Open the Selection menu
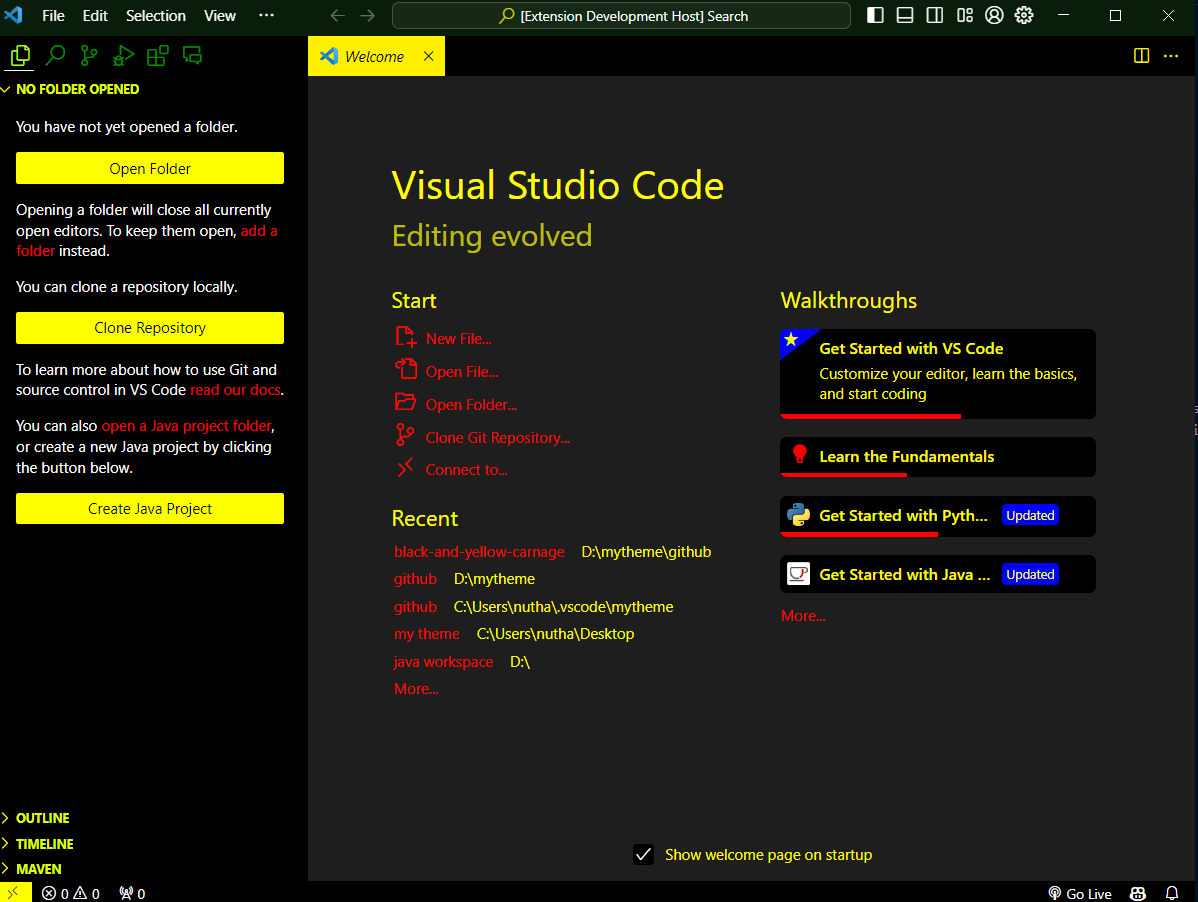The image size is (1198, 902). coord(156,15)
